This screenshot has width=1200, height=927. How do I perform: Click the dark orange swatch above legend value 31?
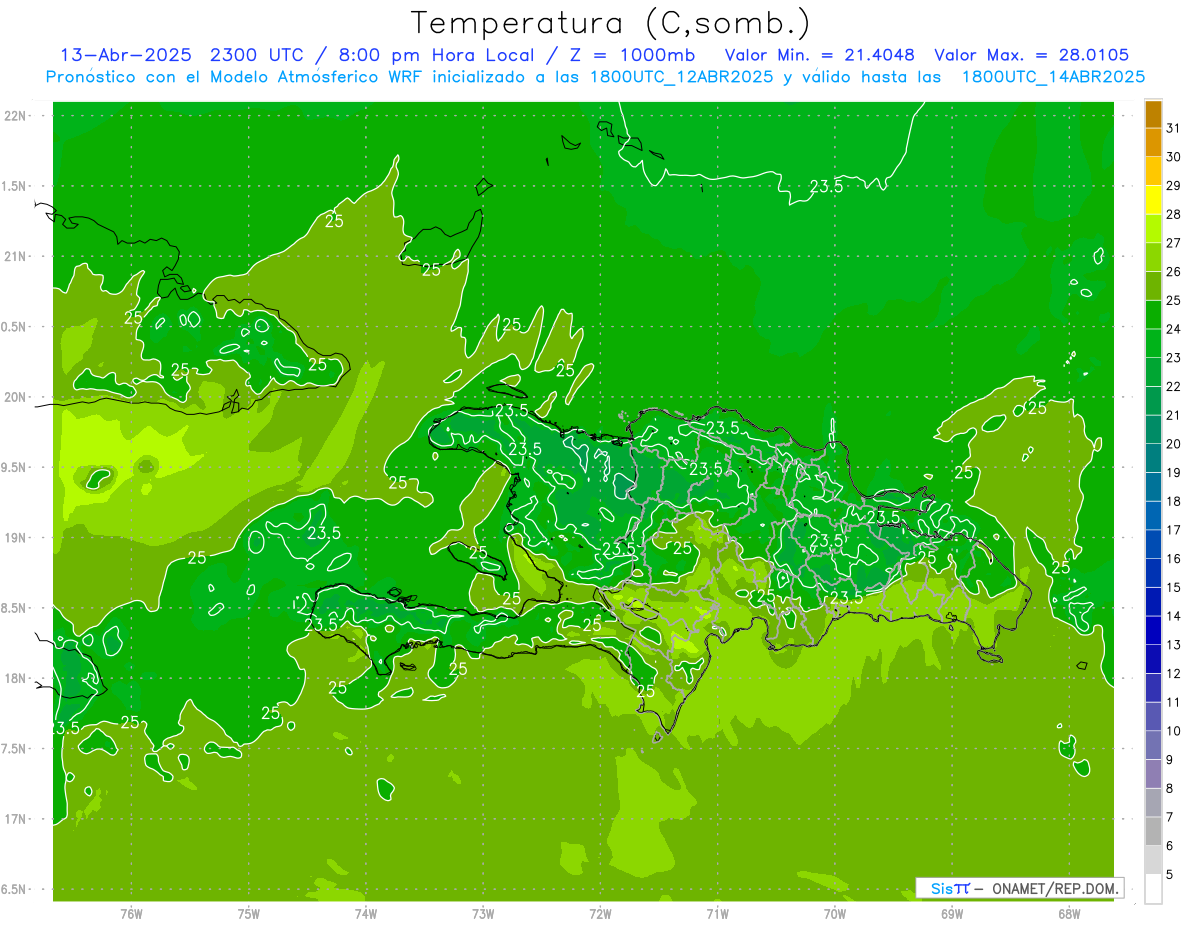[x=1153, y=115]
